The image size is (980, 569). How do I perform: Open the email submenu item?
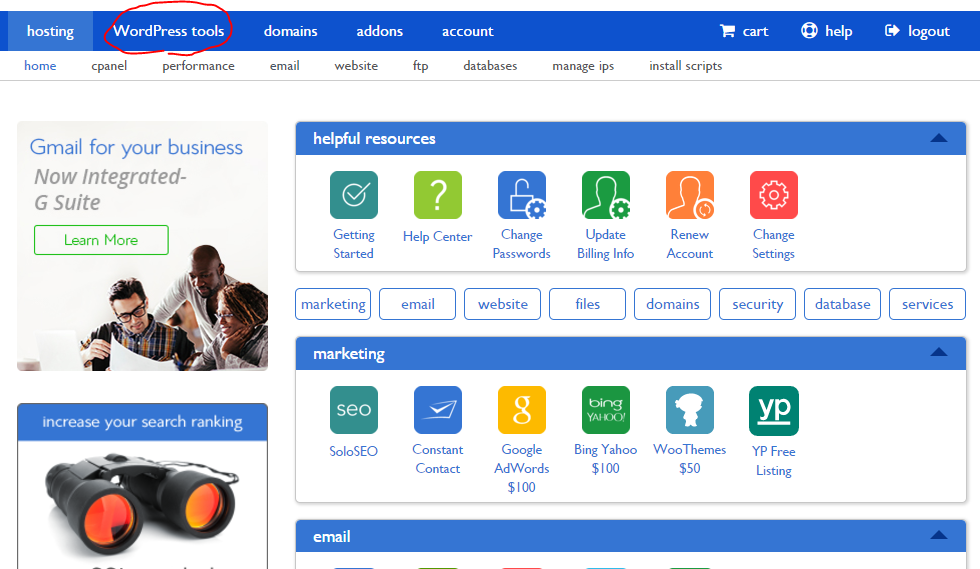click(284, 66)
